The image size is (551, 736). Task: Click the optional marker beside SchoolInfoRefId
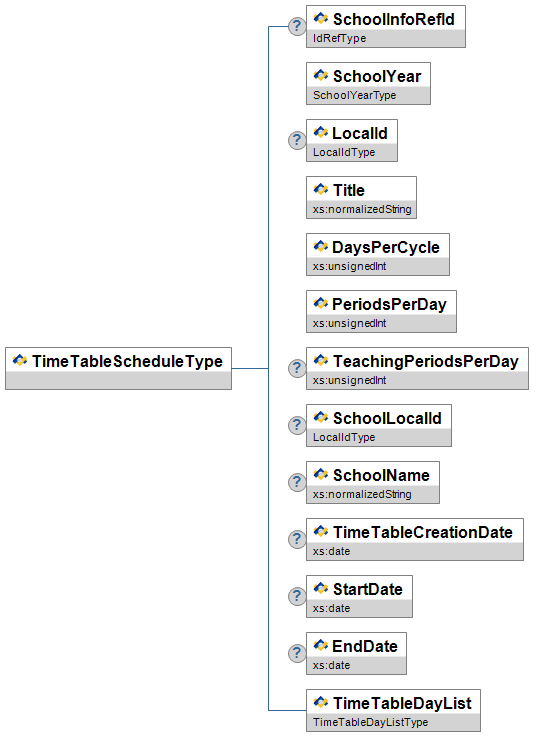click(x=297, y=26)
